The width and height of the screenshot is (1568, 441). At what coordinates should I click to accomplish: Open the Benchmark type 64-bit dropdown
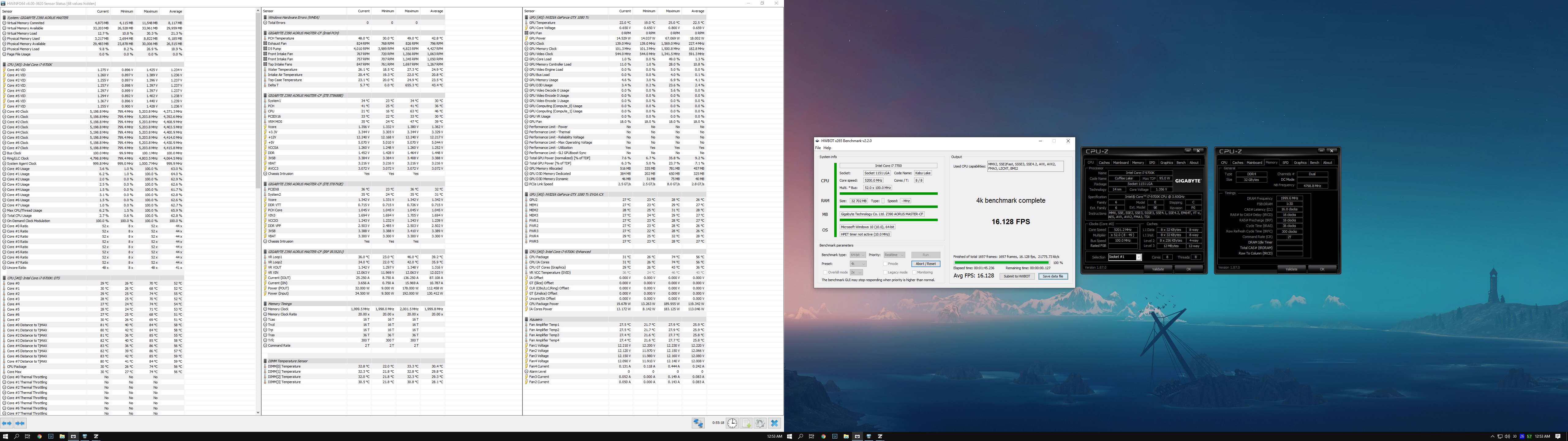click(x=858, y=254)
